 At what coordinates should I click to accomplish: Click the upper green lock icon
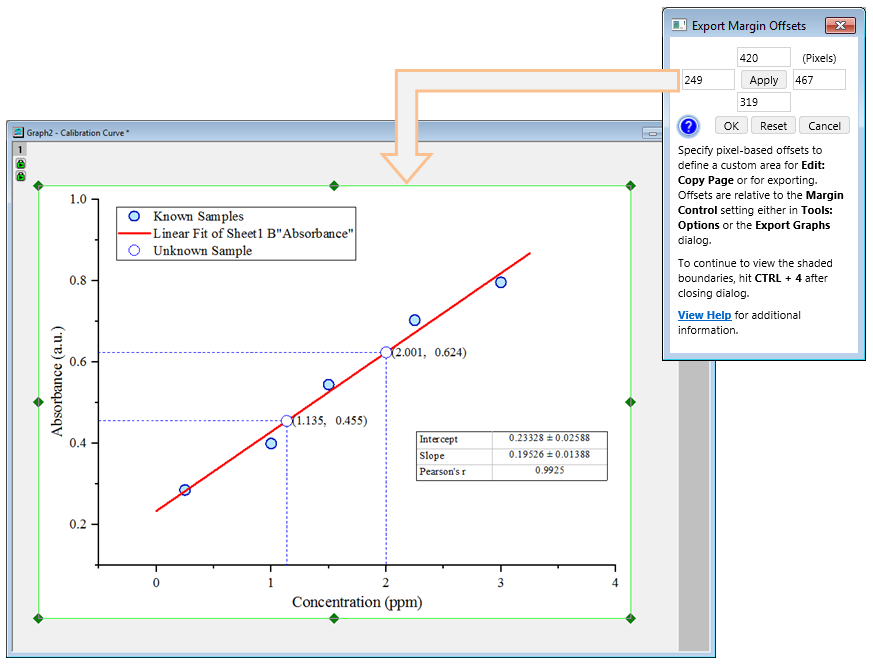tap(20, 163)
